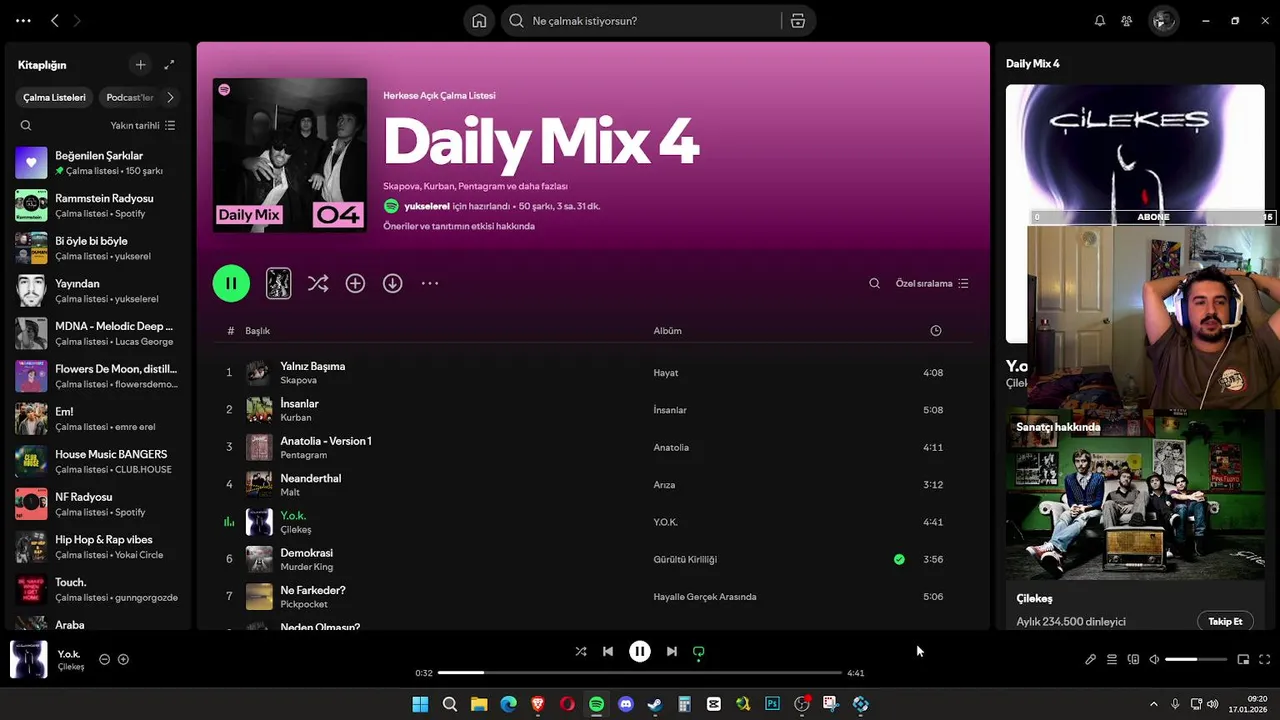The height and width of the screenshot is (720, 1280).
Task: Open the Friend Activity icon
Action: 1127,21
